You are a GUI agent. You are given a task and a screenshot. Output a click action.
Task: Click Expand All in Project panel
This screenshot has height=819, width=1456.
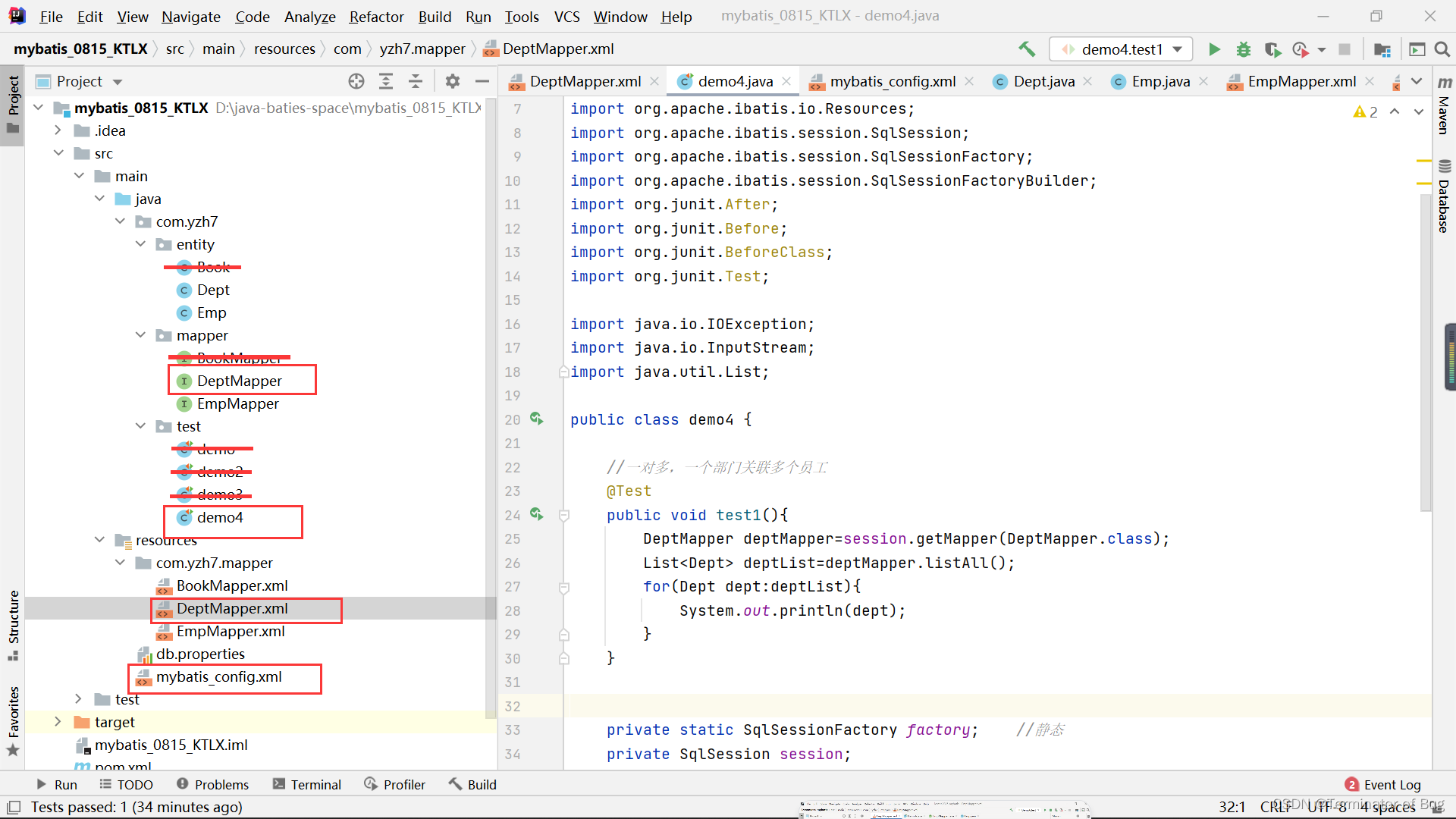(x=386, y=81)
